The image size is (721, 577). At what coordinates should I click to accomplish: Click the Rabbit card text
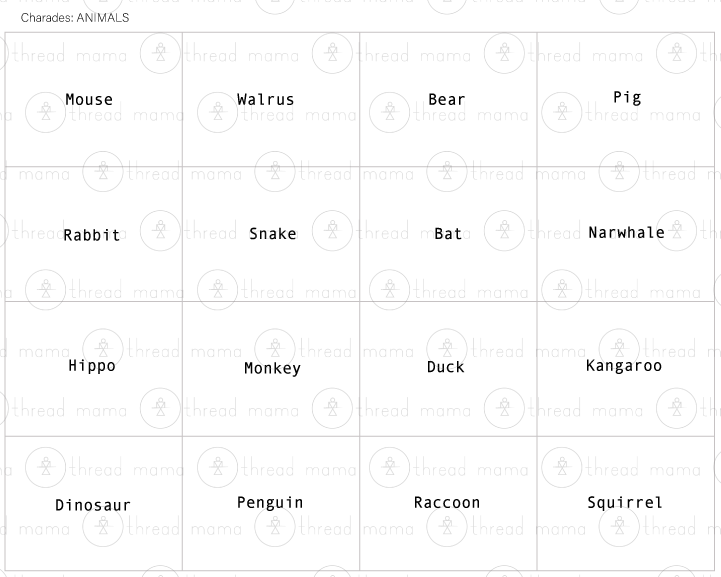(x=92, y=236)
